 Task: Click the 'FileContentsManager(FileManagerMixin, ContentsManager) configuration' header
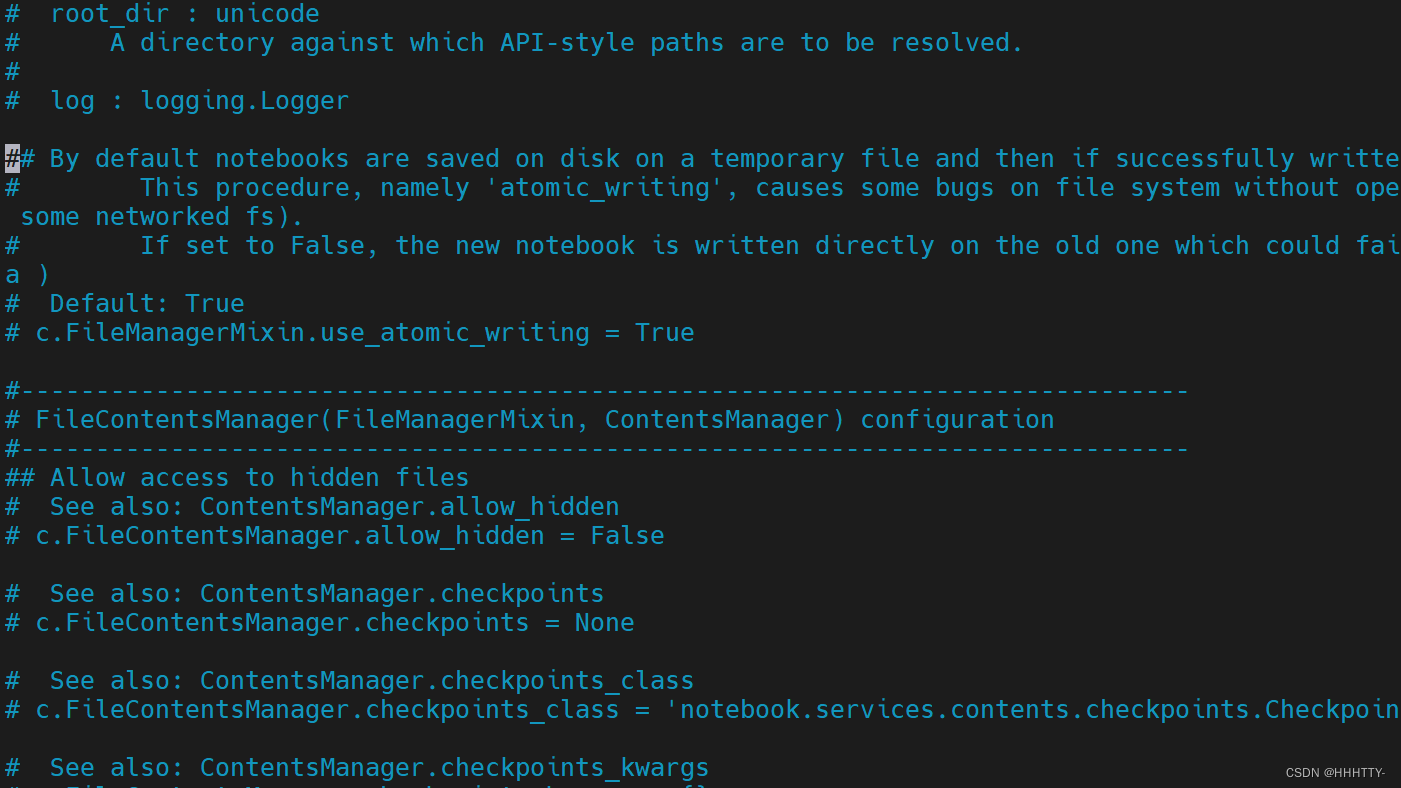(x=544, y=420)
